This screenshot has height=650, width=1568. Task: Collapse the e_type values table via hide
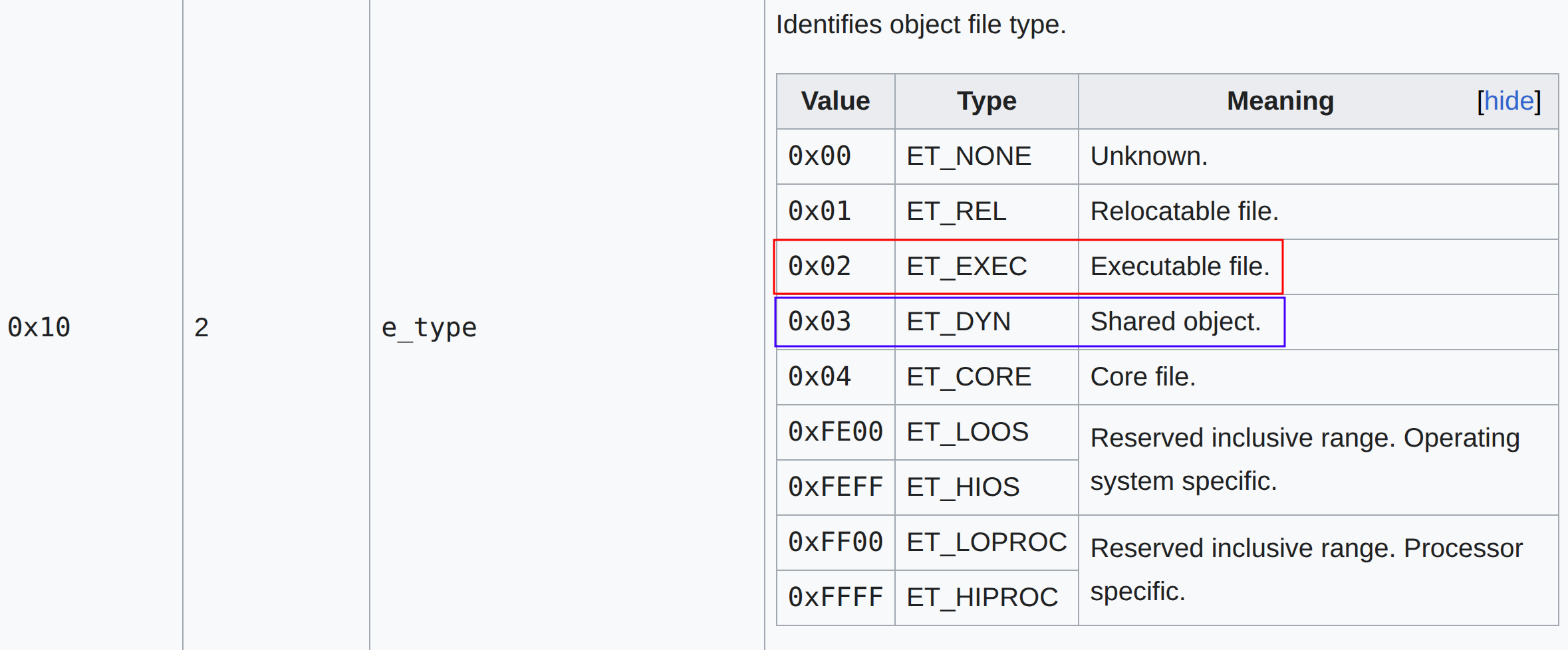tap(1508, 101)
